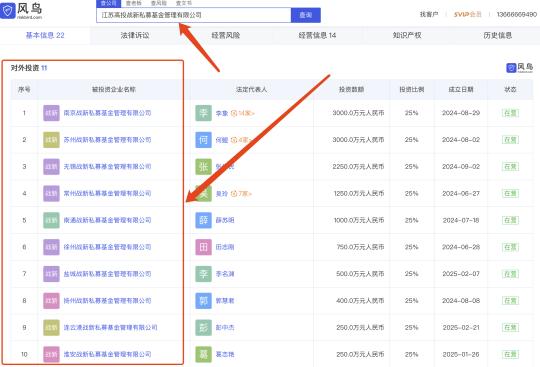
Task: Click avatar icon of 连云港战新私募基金管理有限公司
Action: click(51, 328)
